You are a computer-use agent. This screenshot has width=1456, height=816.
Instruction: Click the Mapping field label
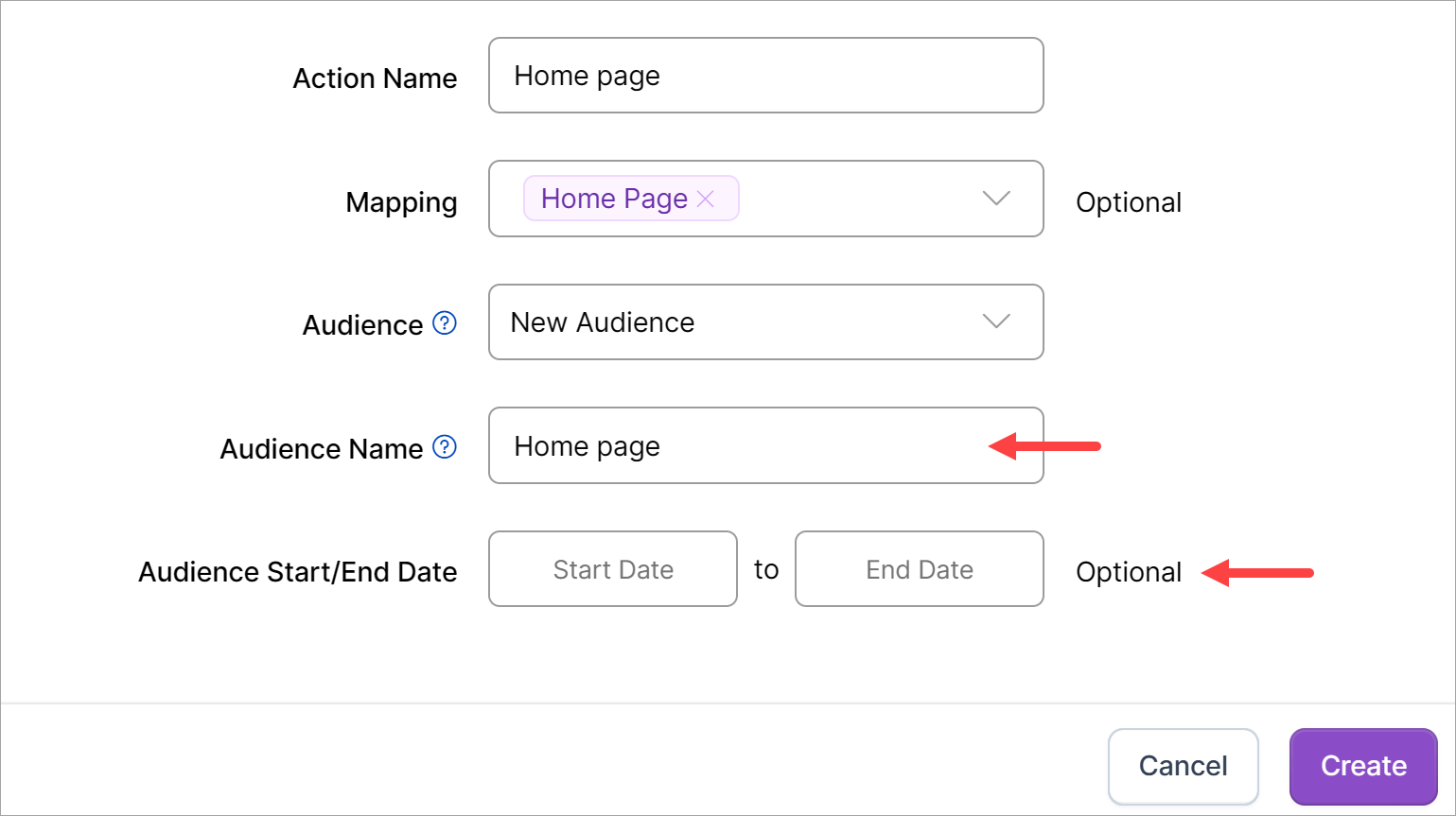[x=401, y=202]
